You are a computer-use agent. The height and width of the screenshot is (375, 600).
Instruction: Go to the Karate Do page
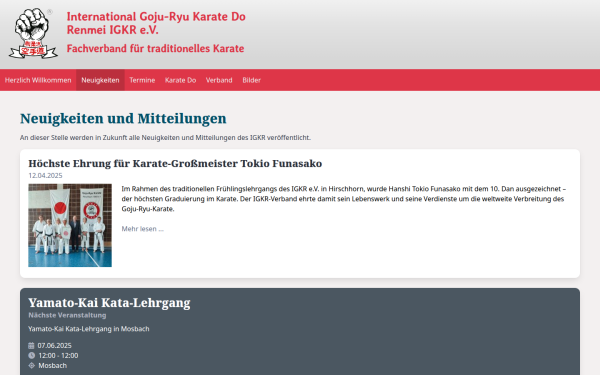tap(180, 80)
